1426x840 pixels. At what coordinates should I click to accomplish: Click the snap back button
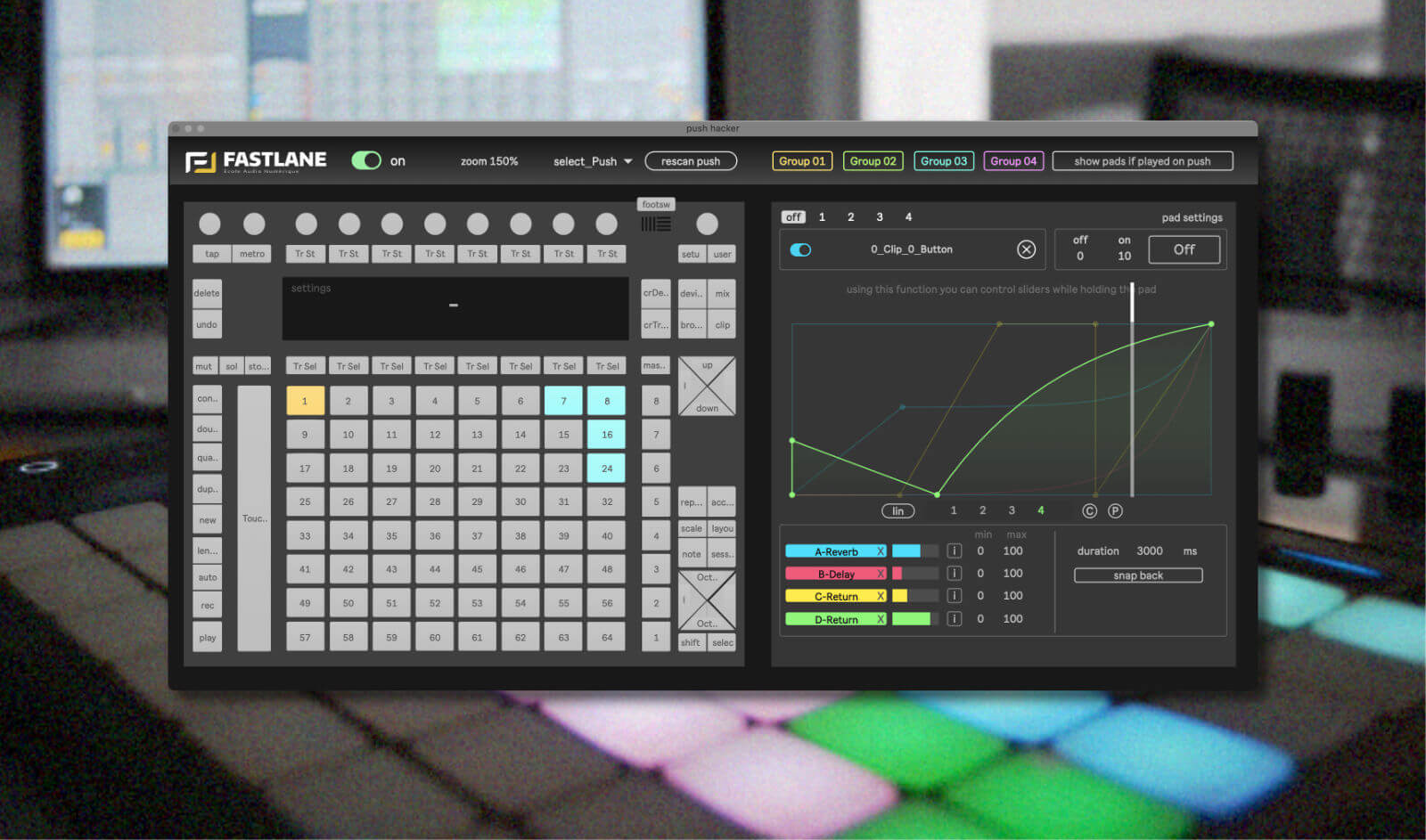(x=1138, y=575)
